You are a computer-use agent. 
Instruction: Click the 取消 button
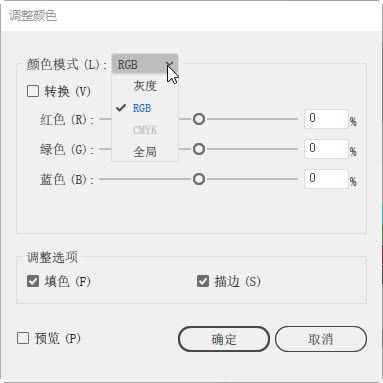(x=321, y=339)
